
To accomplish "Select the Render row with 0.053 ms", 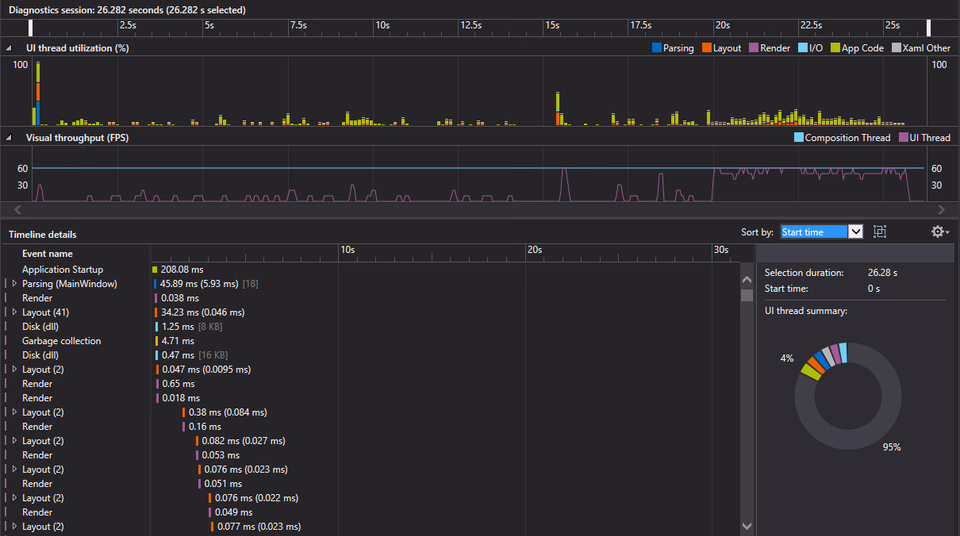I will click(372, 455).
